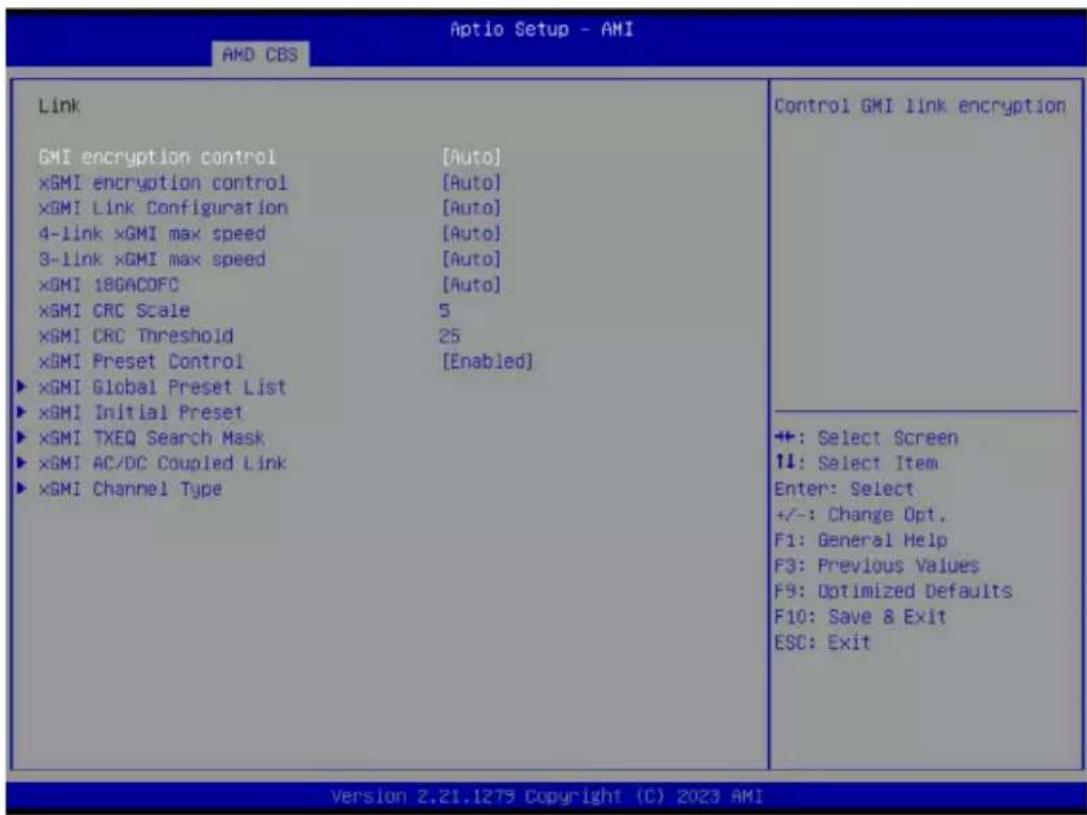
Task: Click the Control GMI link encryption help text
Action: point(920,107)
